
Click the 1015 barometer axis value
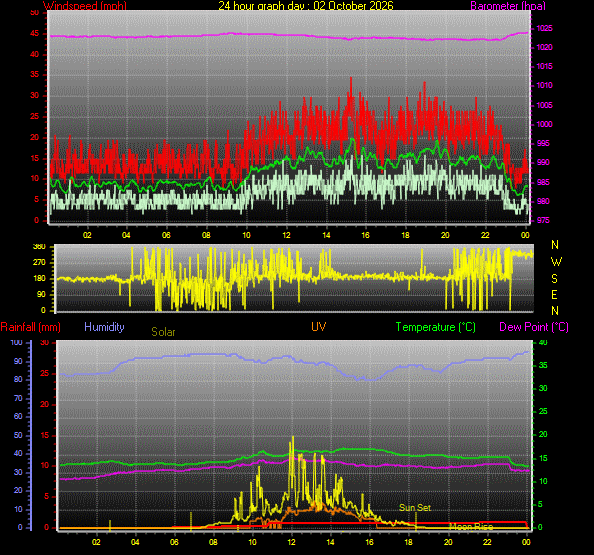click(x=544, y=66)
